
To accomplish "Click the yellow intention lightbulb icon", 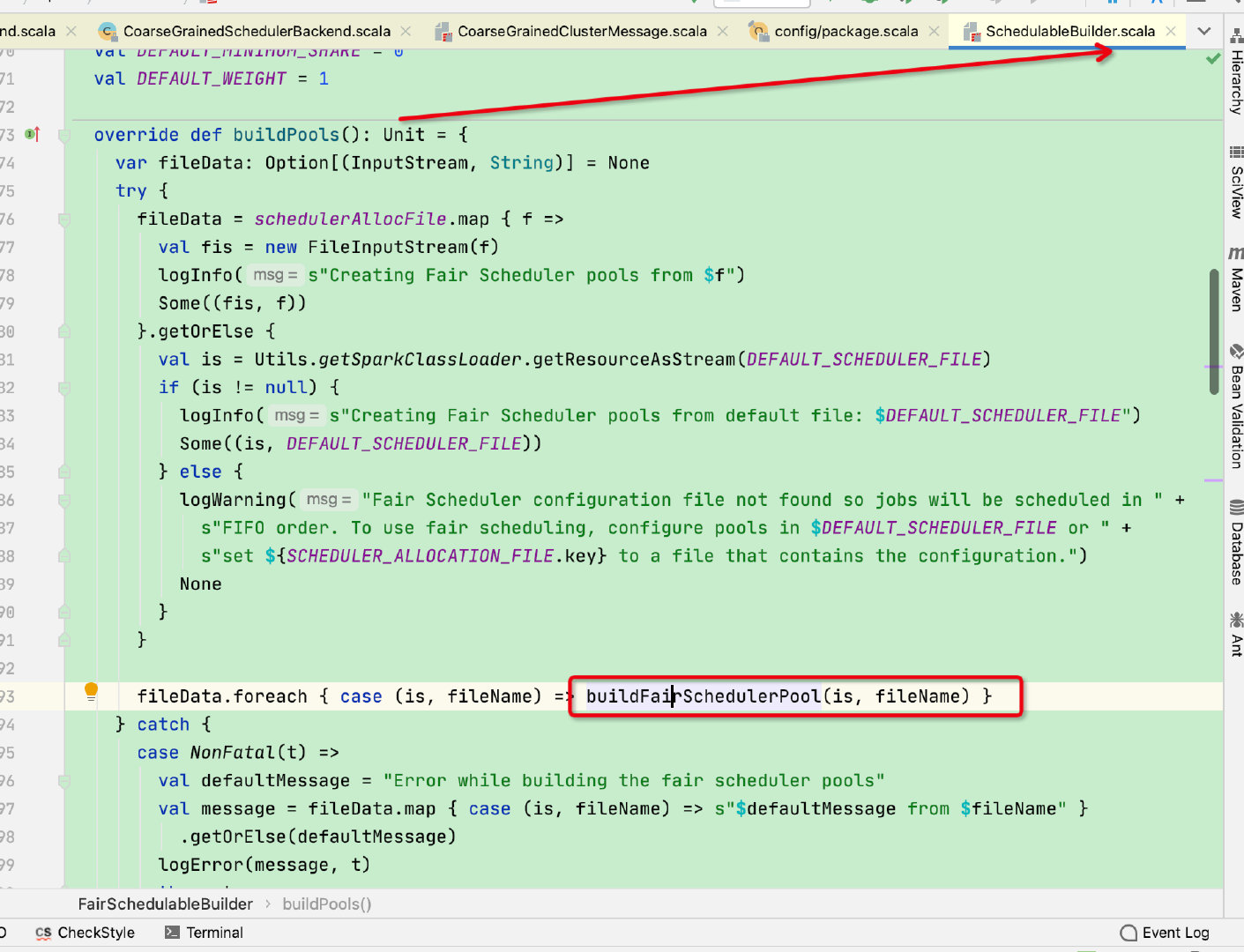I will click(91, 691).
